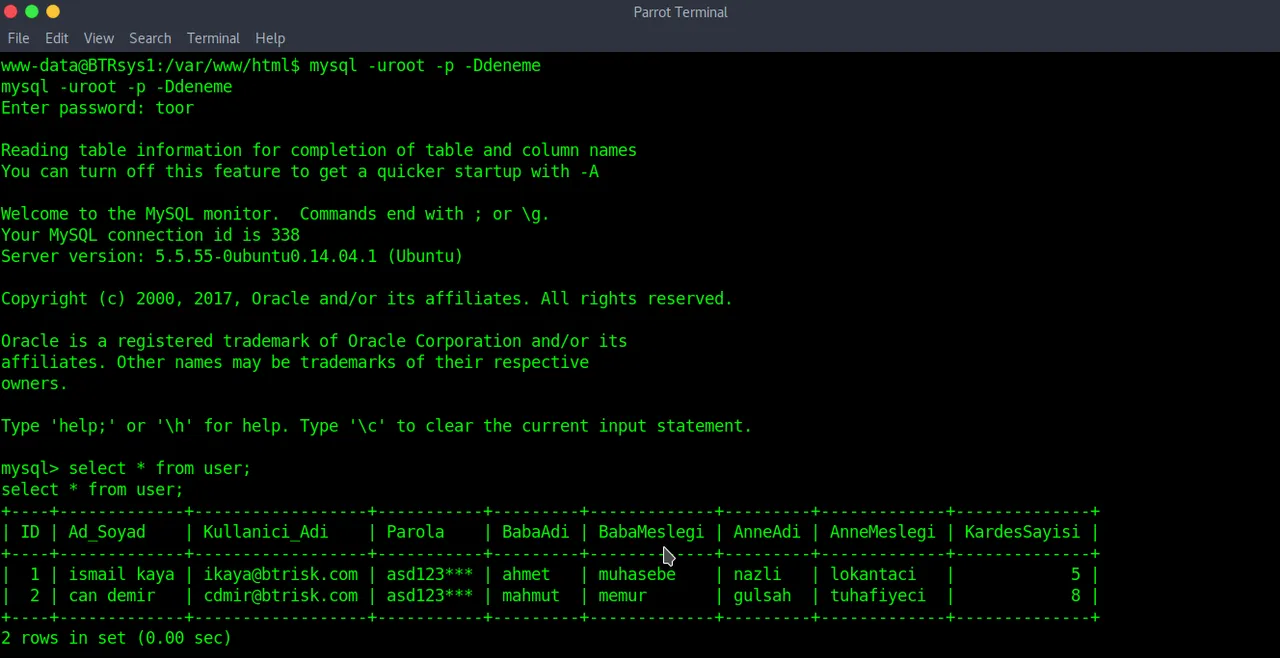Viewport: 1280px width, 658px height.
Task: Click the 'ismail kaya' cell
Action: [121, 574]
